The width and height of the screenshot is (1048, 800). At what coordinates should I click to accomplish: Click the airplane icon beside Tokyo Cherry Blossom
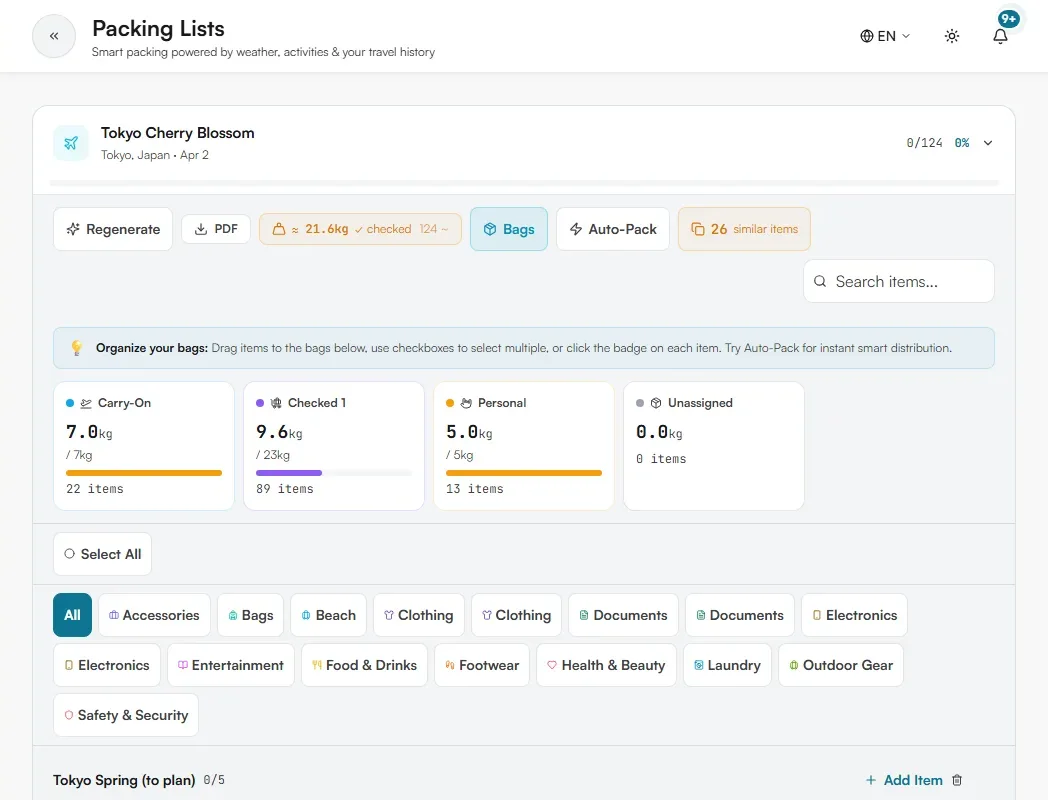tap(71, 143)
